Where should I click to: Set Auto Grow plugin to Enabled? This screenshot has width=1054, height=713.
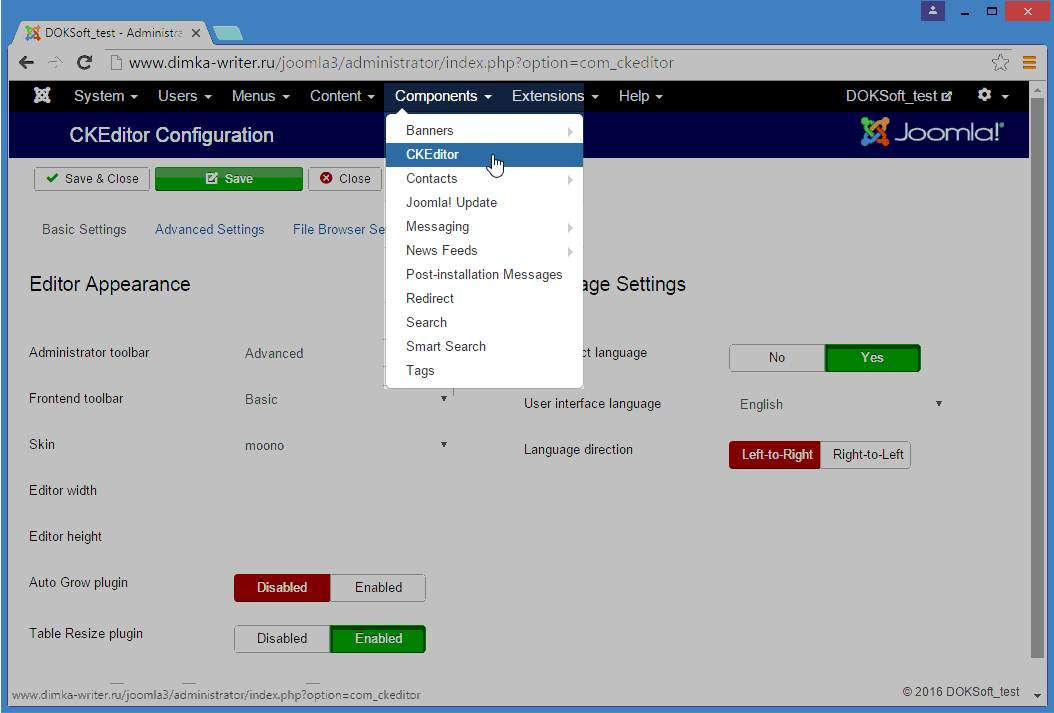[x=378, y=588]
